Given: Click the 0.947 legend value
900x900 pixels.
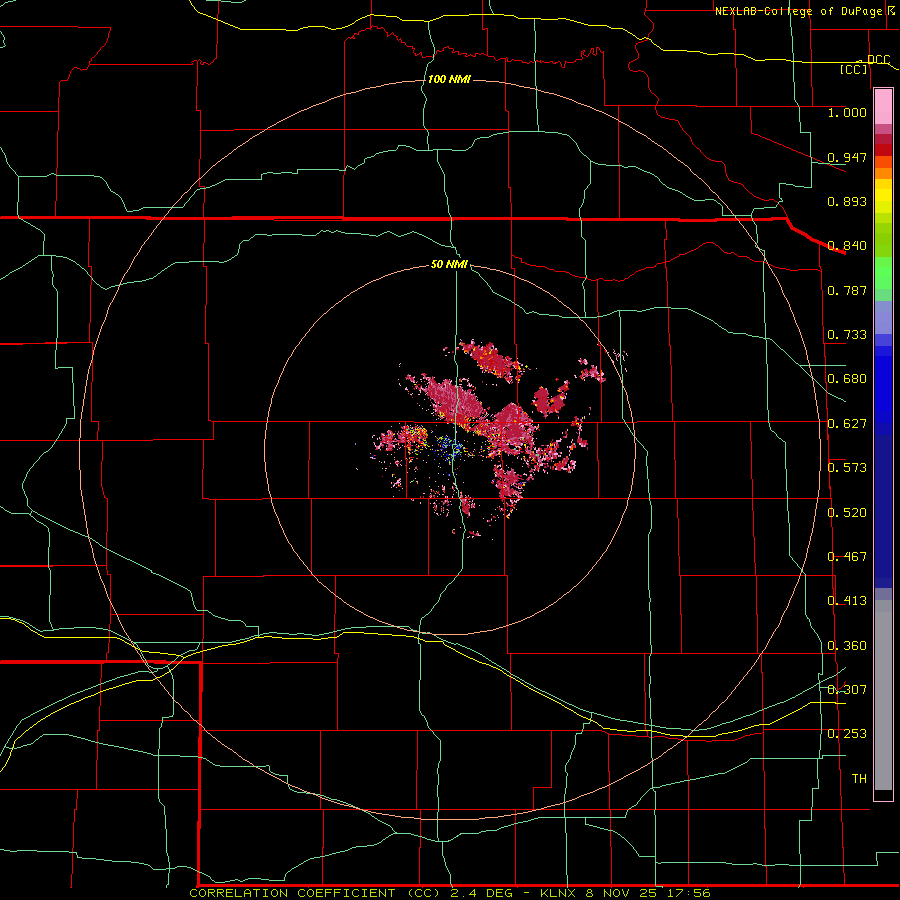Looking at the screenshot, I should tap(847, 157).
